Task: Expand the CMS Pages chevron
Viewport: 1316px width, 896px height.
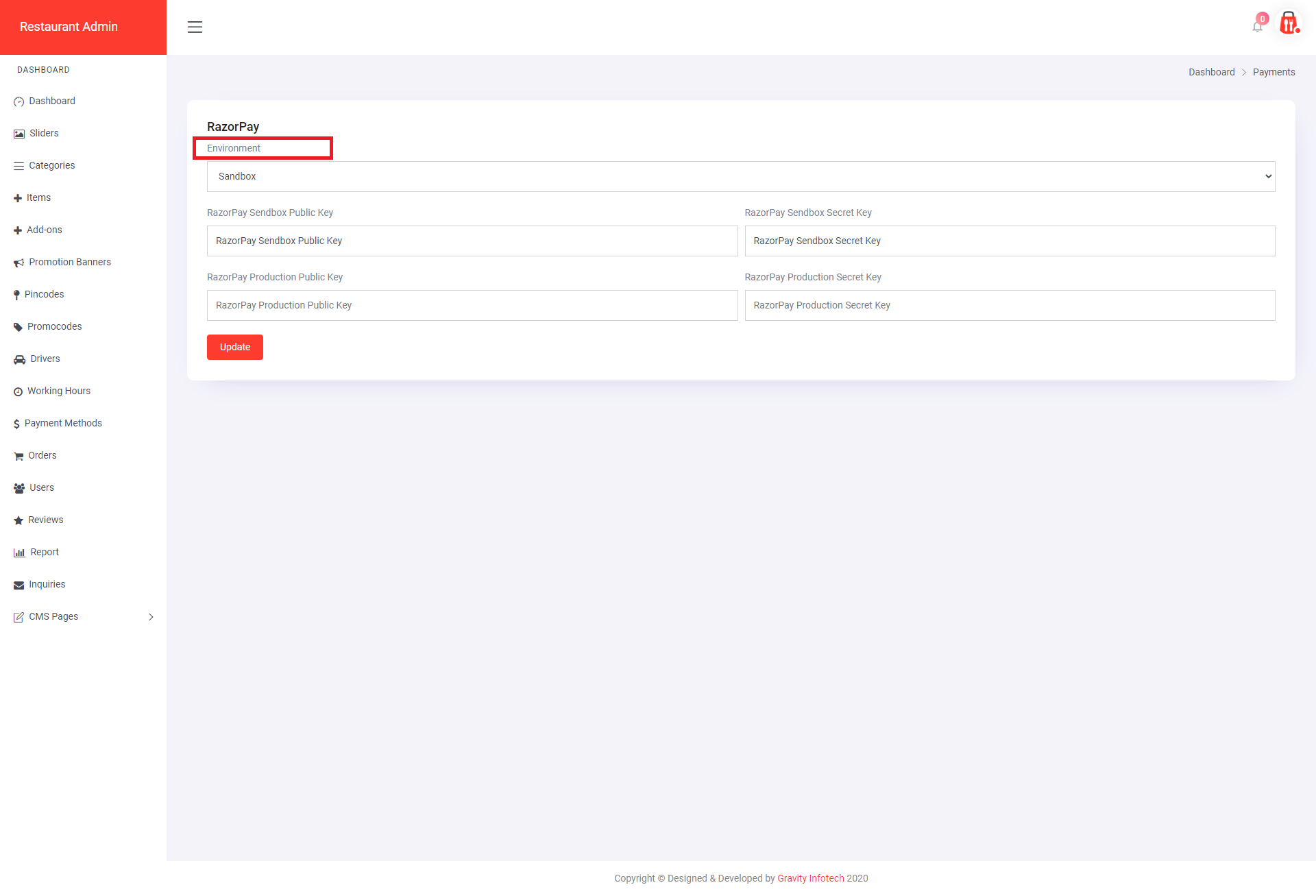Action: coord(151,617)
